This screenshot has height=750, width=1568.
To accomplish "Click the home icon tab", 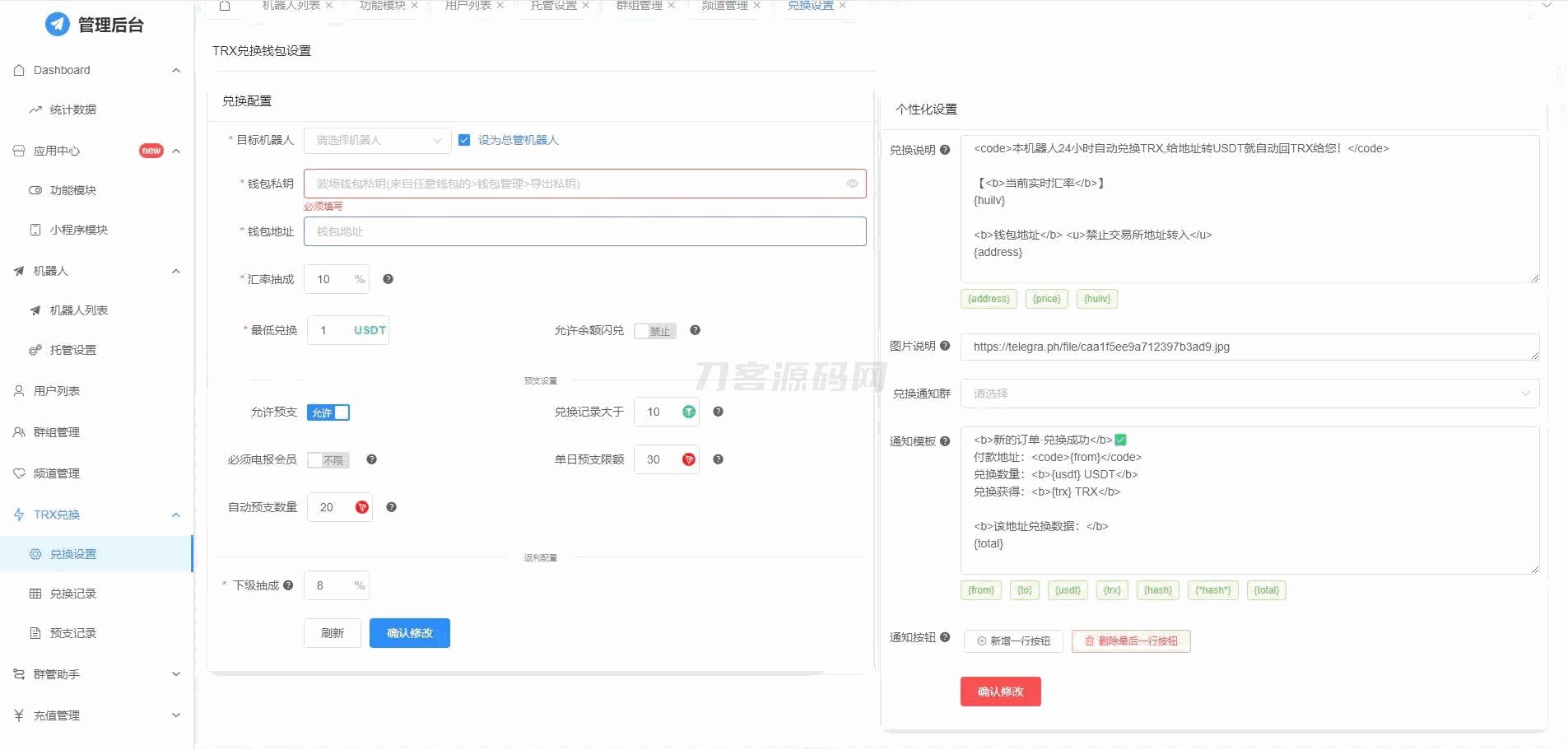I will 225,6.
